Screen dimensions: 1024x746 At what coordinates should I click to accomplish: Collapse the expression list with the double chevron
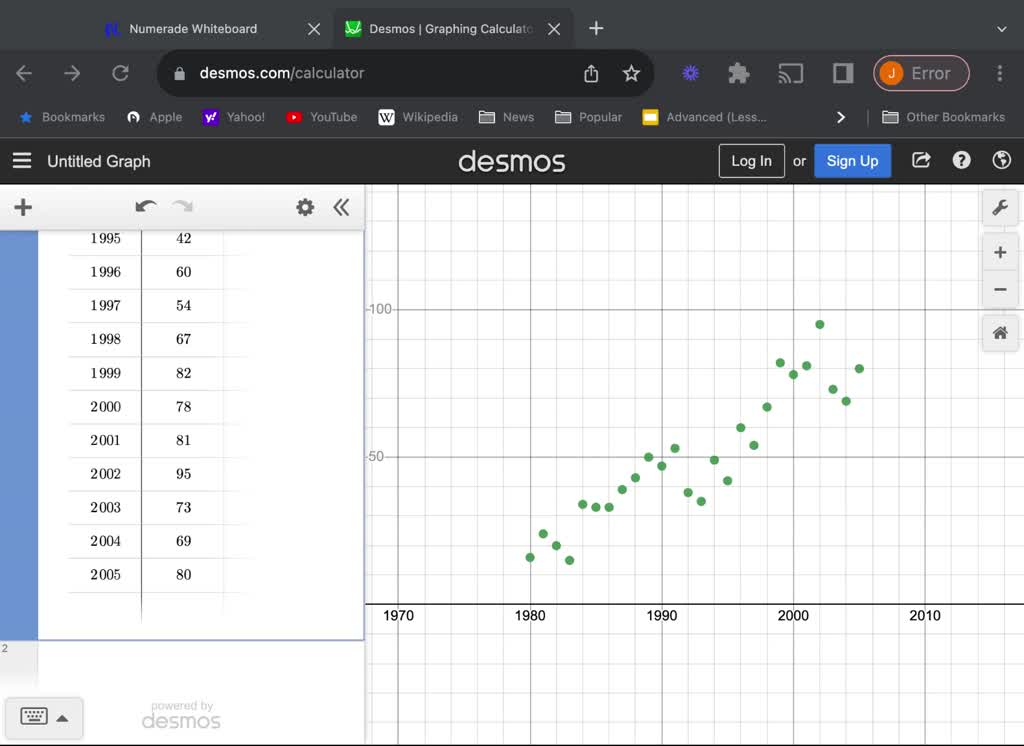coord(341,207)
